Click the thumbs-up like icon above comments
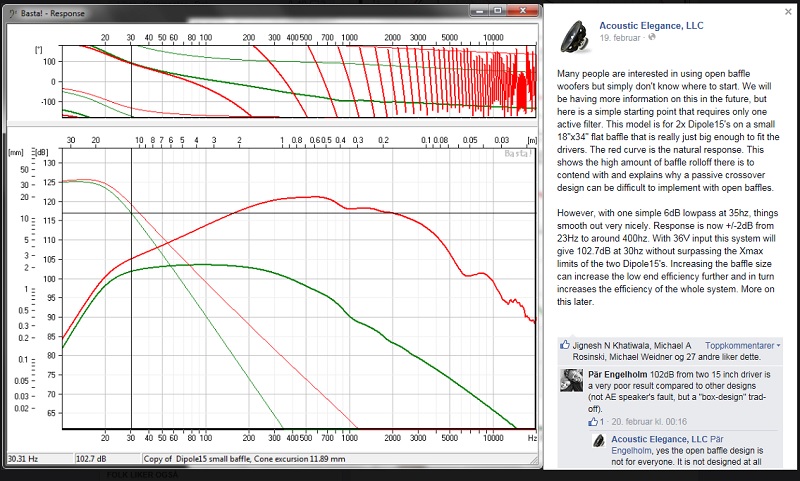 coord(564,344)
